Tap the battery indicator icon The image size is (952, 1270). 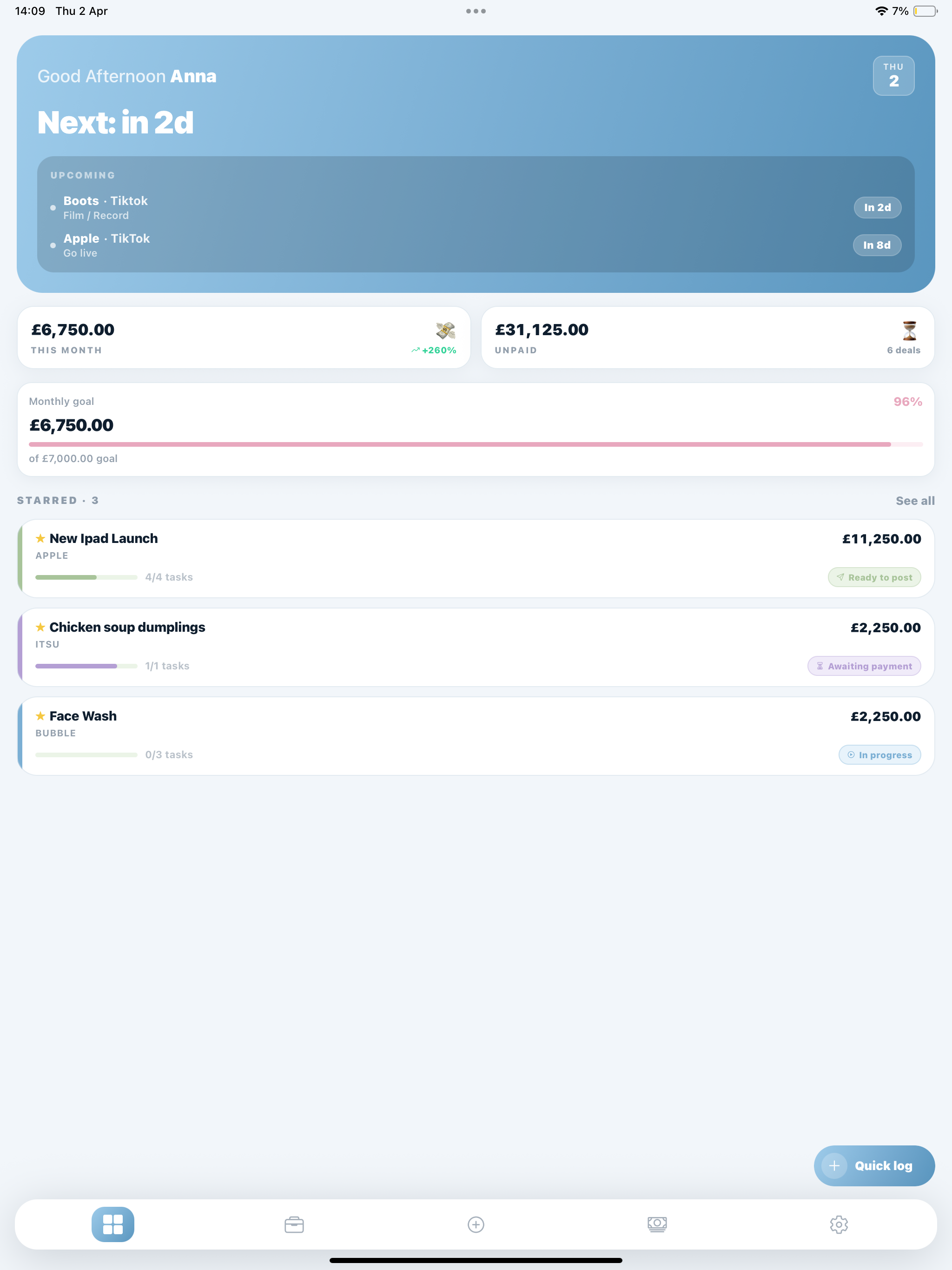tap(925, 11)
